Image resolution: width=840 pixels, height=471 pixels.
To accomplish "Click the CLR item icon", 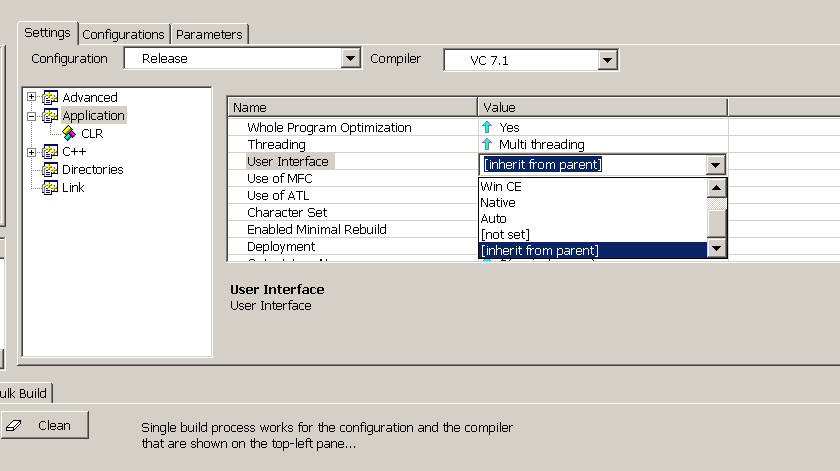I will tap(69, 133).
